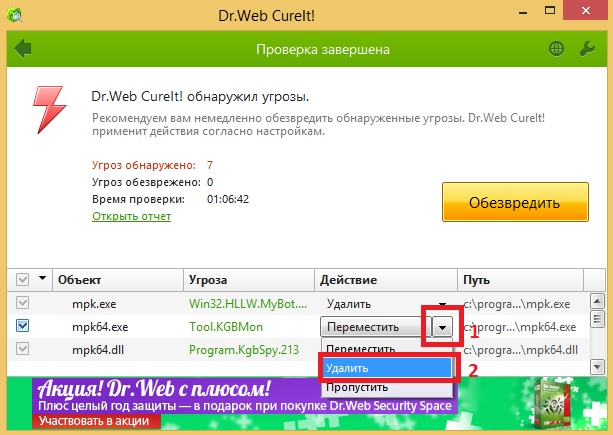613x435 pixels.
Task: Click the path c:\progra...\mpk.exe
Action: [x=516, y=304]
